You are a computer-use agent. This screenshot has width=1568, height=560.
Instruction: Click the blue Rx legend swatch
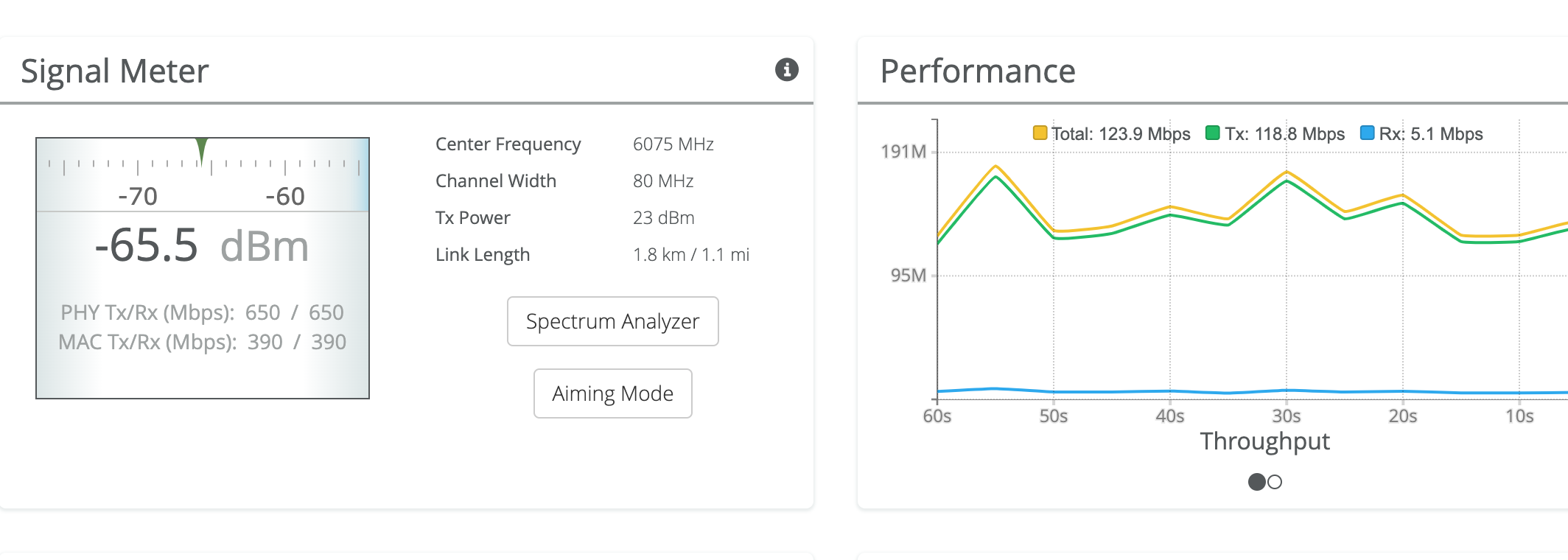(x=1367, y=133)
